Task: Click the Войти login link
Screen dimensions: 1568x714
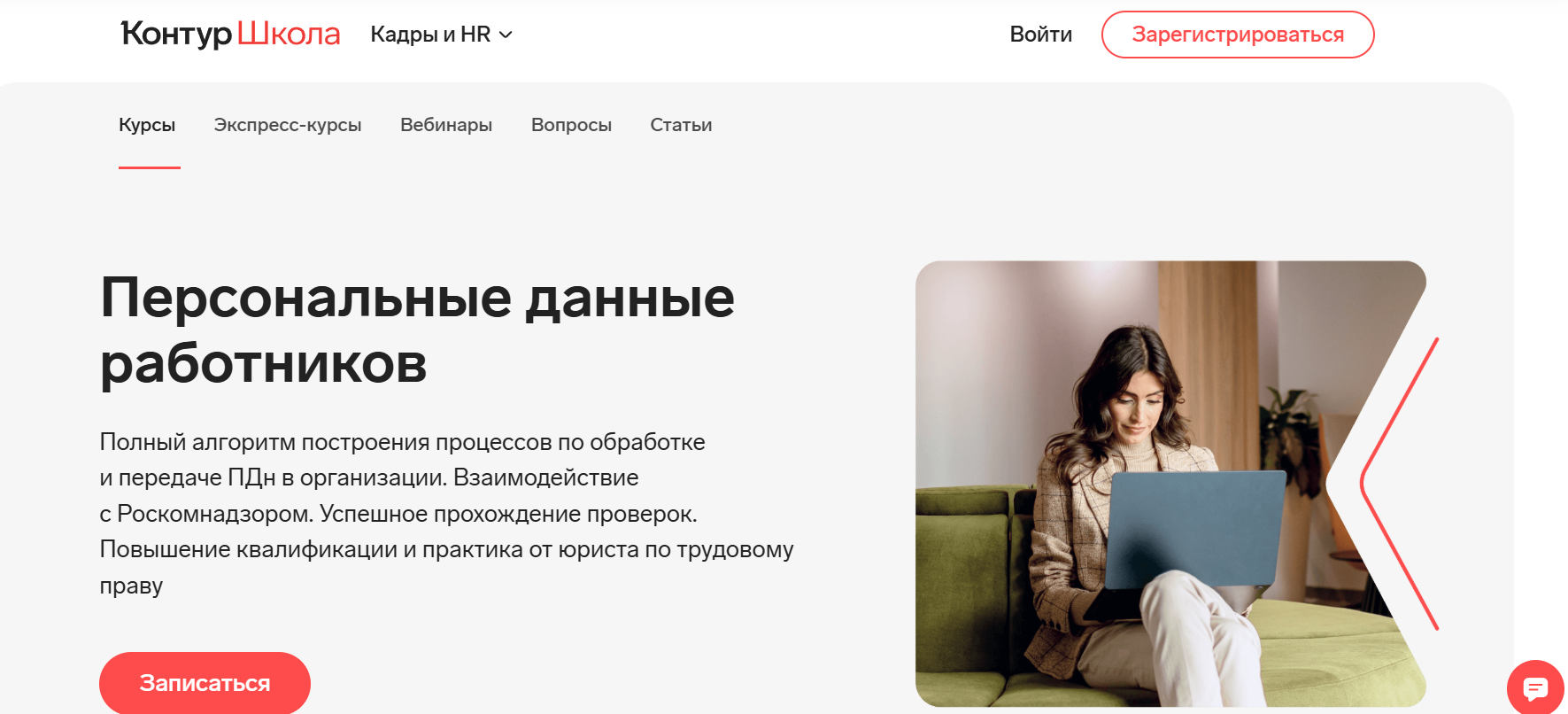Action: tap(1041, 35)
